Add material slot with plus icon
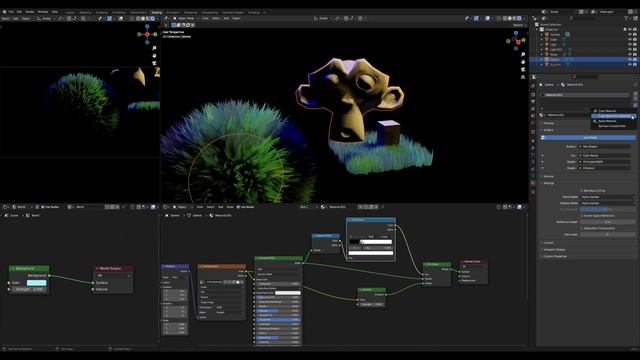 [635, 94]
